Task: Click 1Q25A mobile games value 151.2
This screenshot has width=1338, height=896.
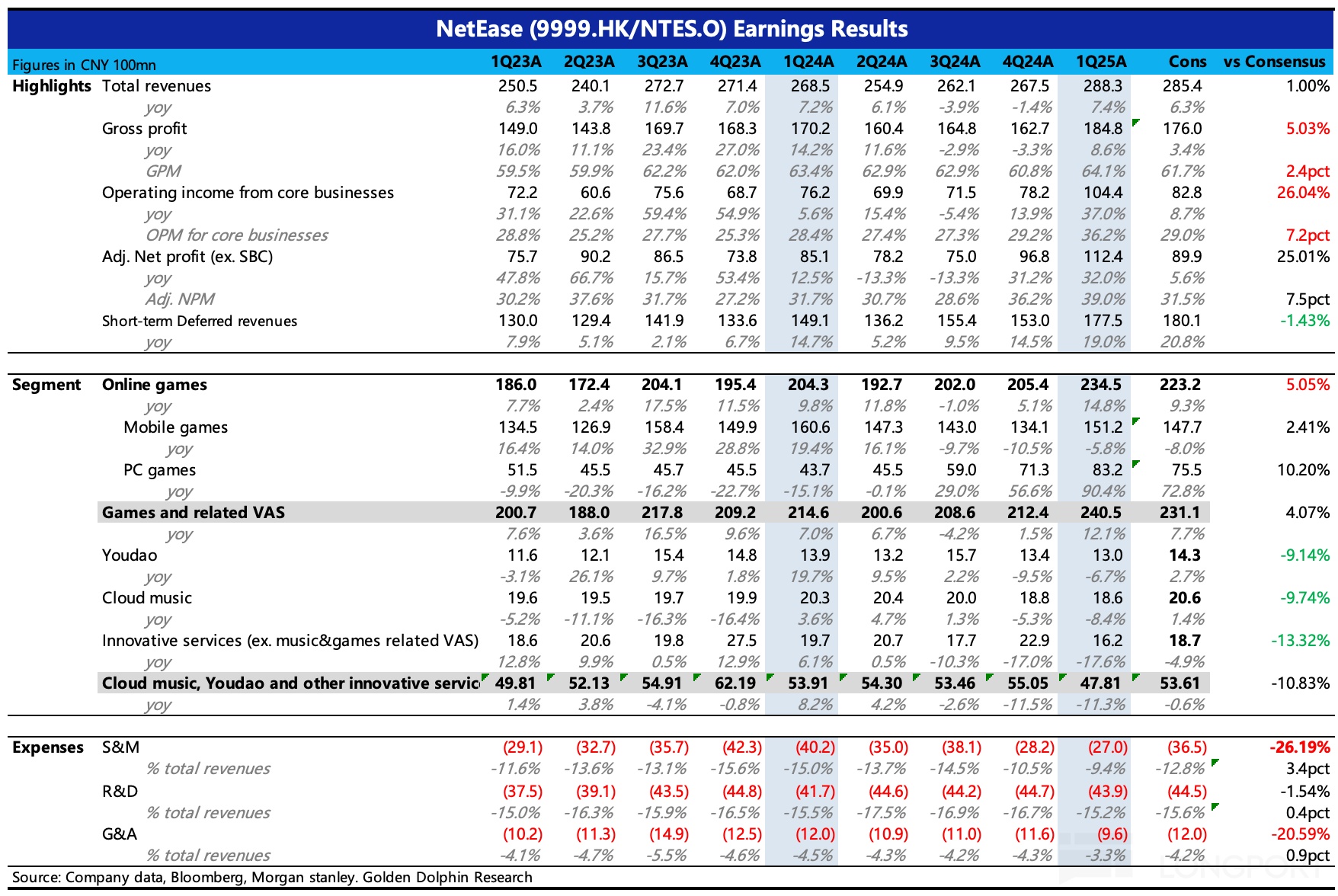Action: point(1103,427)
